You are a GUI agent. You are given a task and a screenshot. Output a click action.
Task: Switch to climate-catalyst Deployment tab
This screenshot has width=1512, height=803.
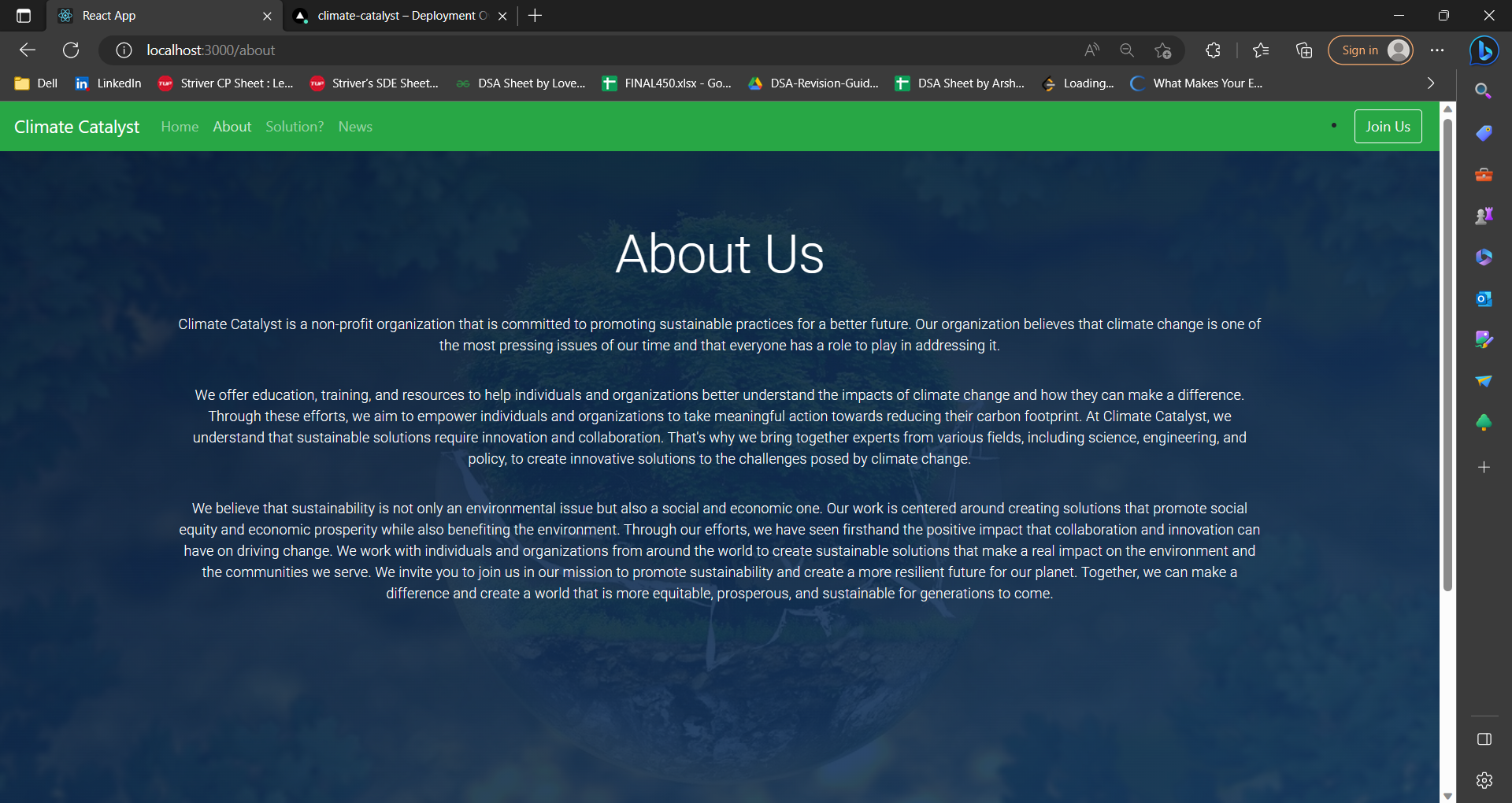pyautogui.click(x=402, y=16)
